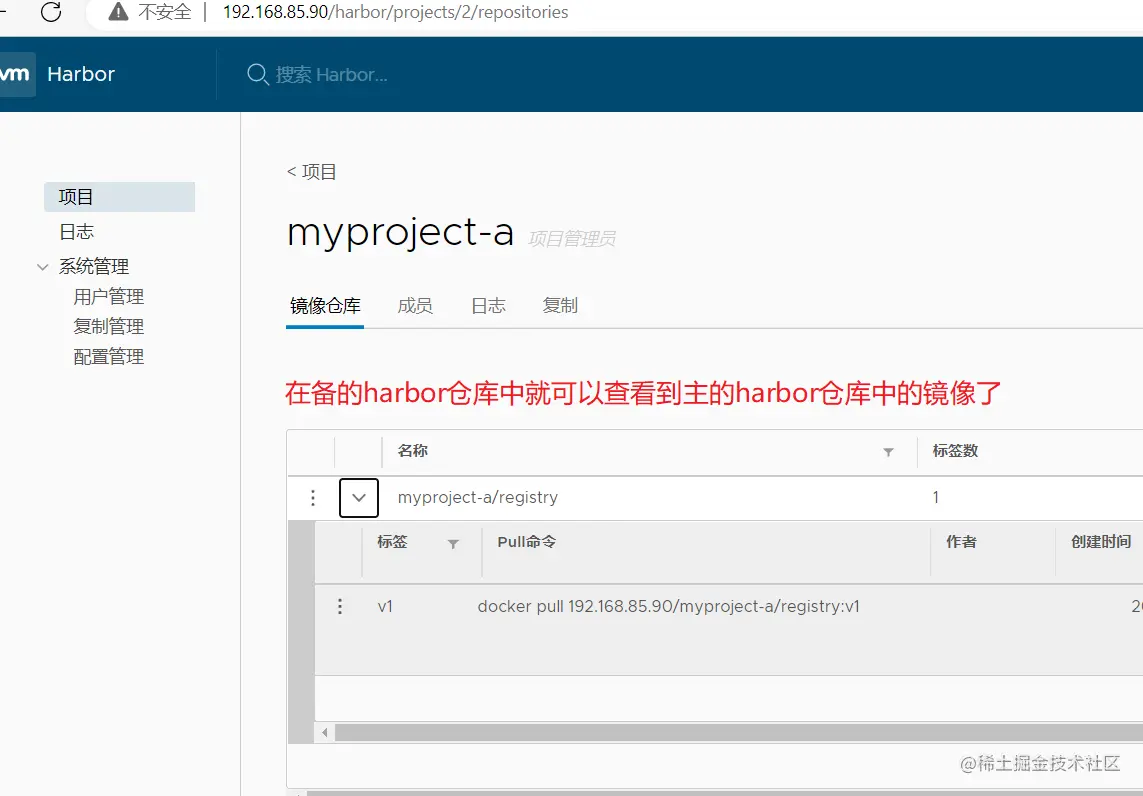
Task: Click the horizontal scrollbar left arrow
Action: [324, 732]
